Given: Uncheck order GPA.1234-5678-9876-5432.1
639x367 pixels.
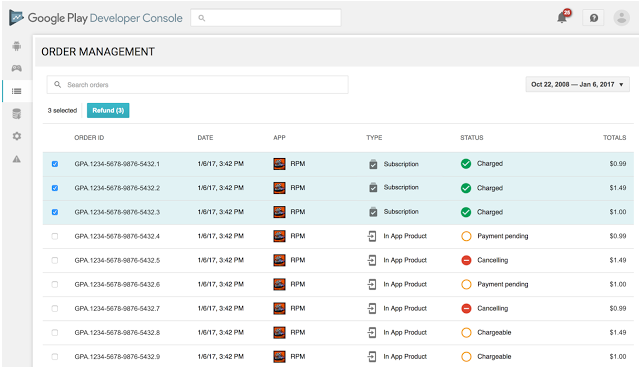Looking at the screenshot, I should [55, 164].
